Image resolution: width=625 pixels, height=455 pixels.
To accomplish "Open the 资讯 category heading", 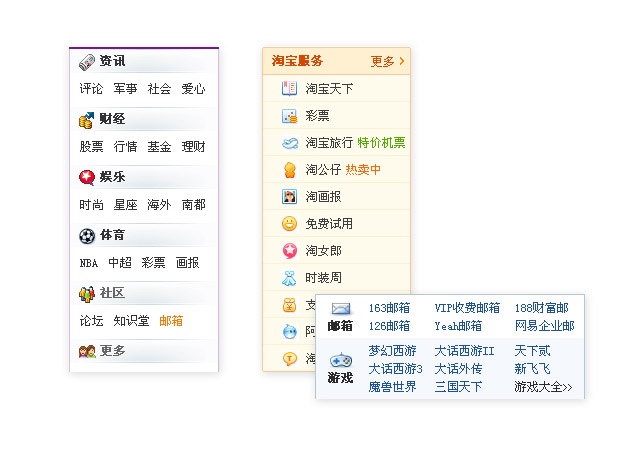I will pyautogui.click(x=112, y=61).
